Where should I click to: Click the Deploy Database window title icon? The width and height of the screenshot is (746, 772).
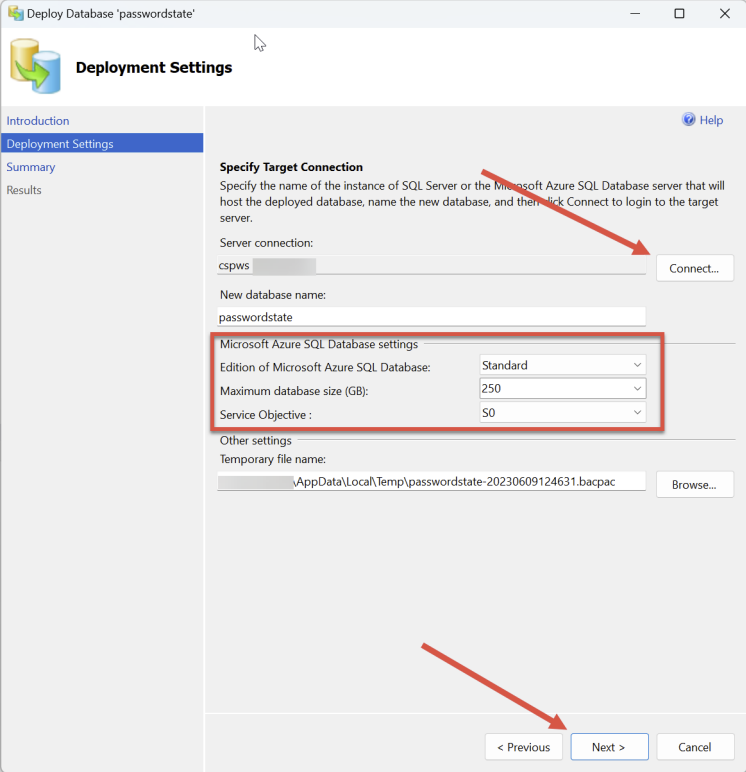tap(15, 13)
